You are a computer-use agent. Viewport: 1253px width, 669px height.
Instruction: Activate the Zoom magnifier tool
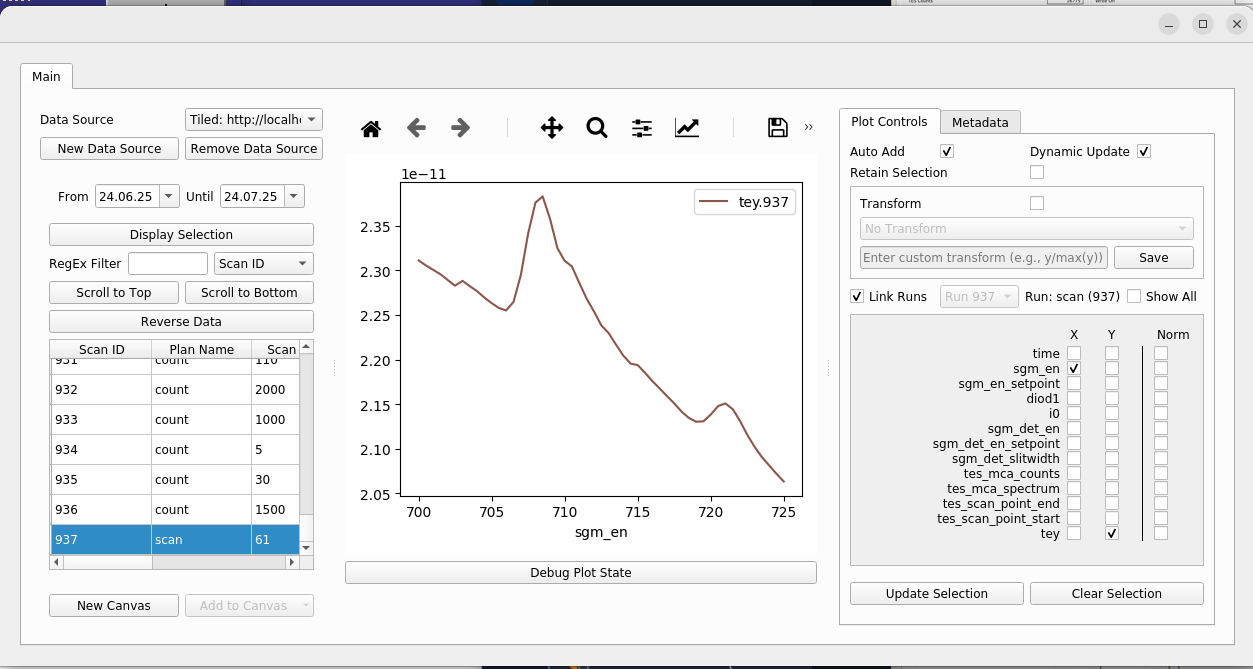click(597, 128)
